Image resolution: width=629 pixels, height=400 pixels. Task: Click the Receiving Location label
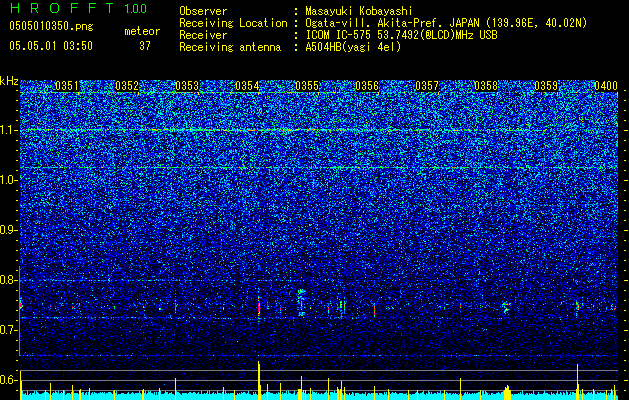coord(233,23)
